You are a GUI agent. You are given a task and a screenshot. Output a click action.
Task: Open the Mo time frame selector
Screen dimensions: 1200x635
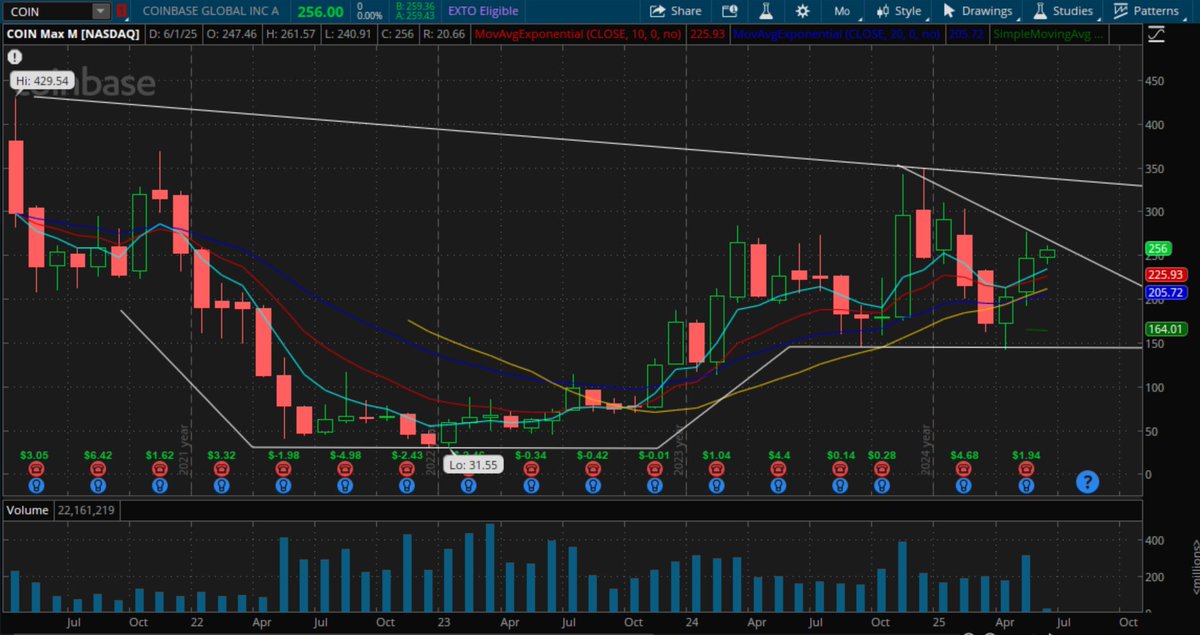tap(841, 11)
